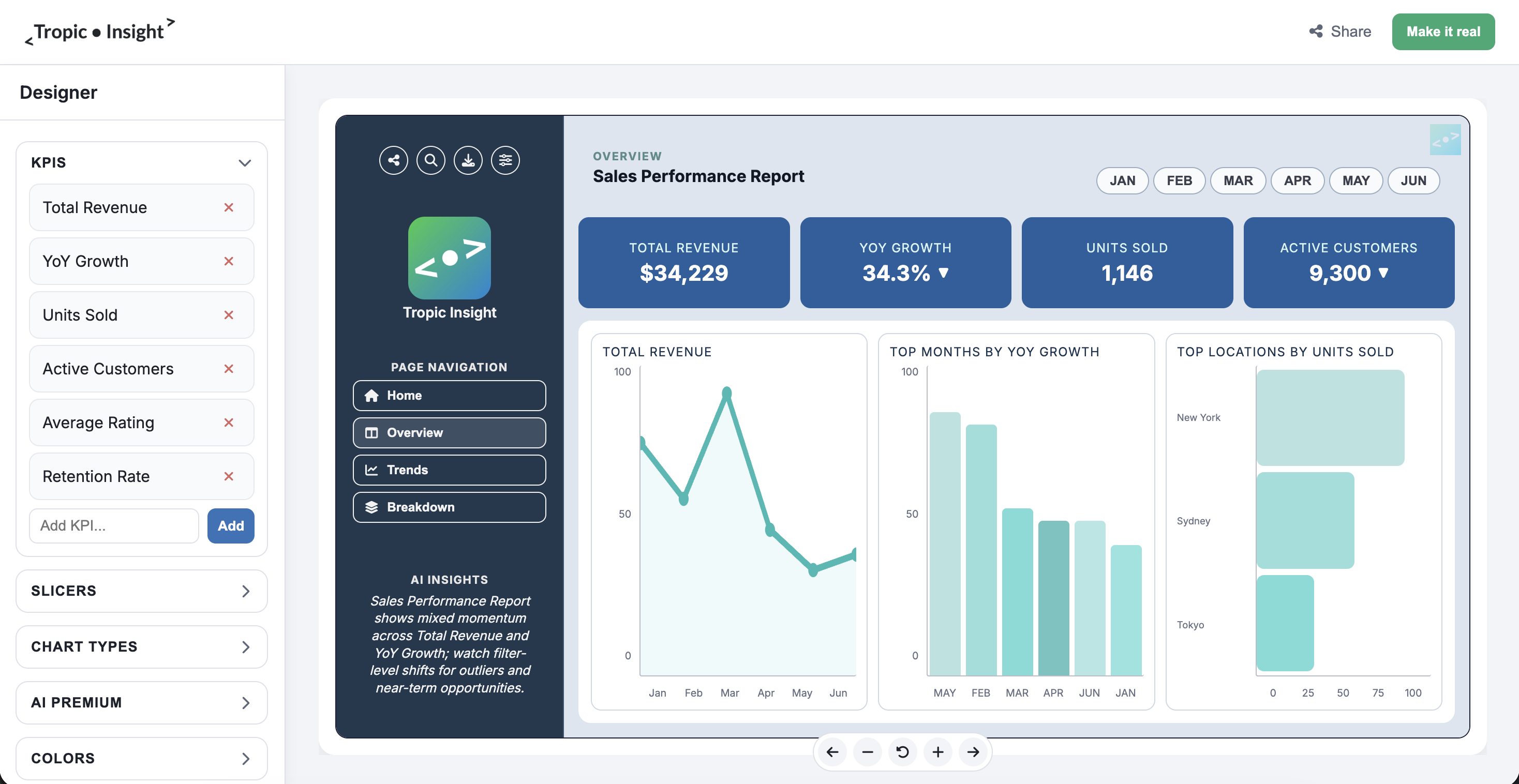Open the filter settings sliders icon

[x=505, y=160]
